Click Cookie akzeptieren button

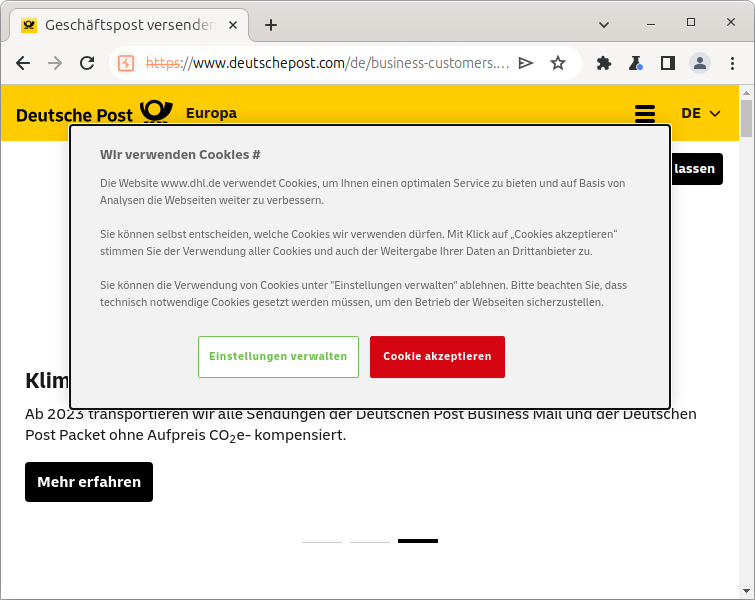pos(437,357)
